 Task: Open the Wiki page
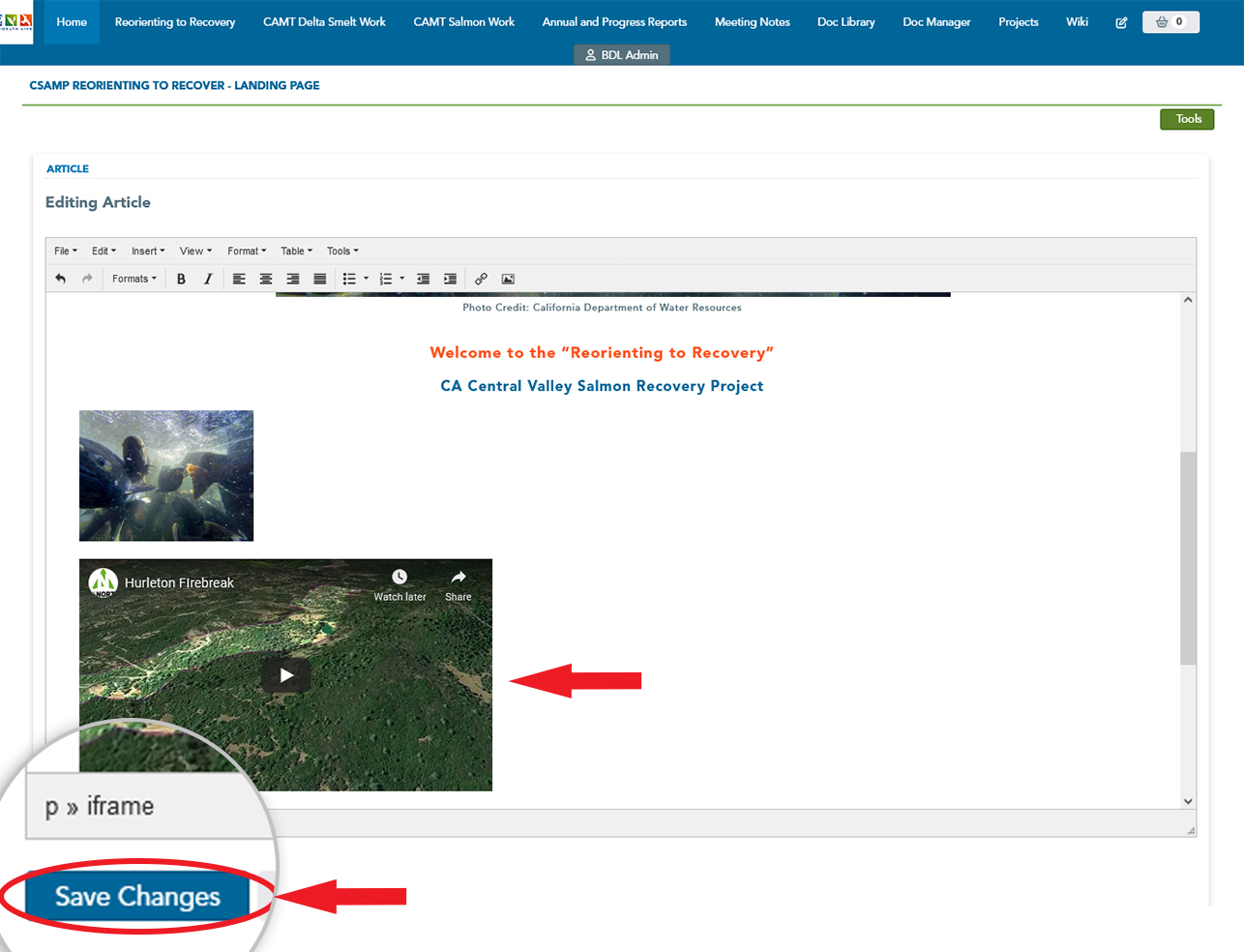click(x=1078, y=22)
